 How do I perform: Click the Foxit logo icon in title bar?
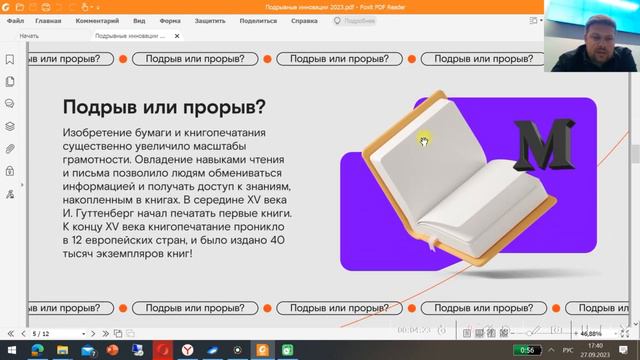click(6, 7)
